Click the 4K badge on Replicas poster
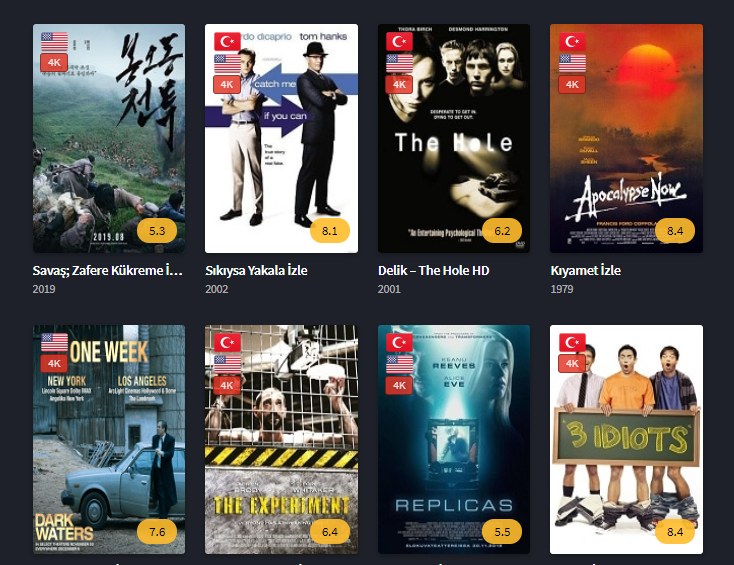734x565 pixels. pos(399,386)
